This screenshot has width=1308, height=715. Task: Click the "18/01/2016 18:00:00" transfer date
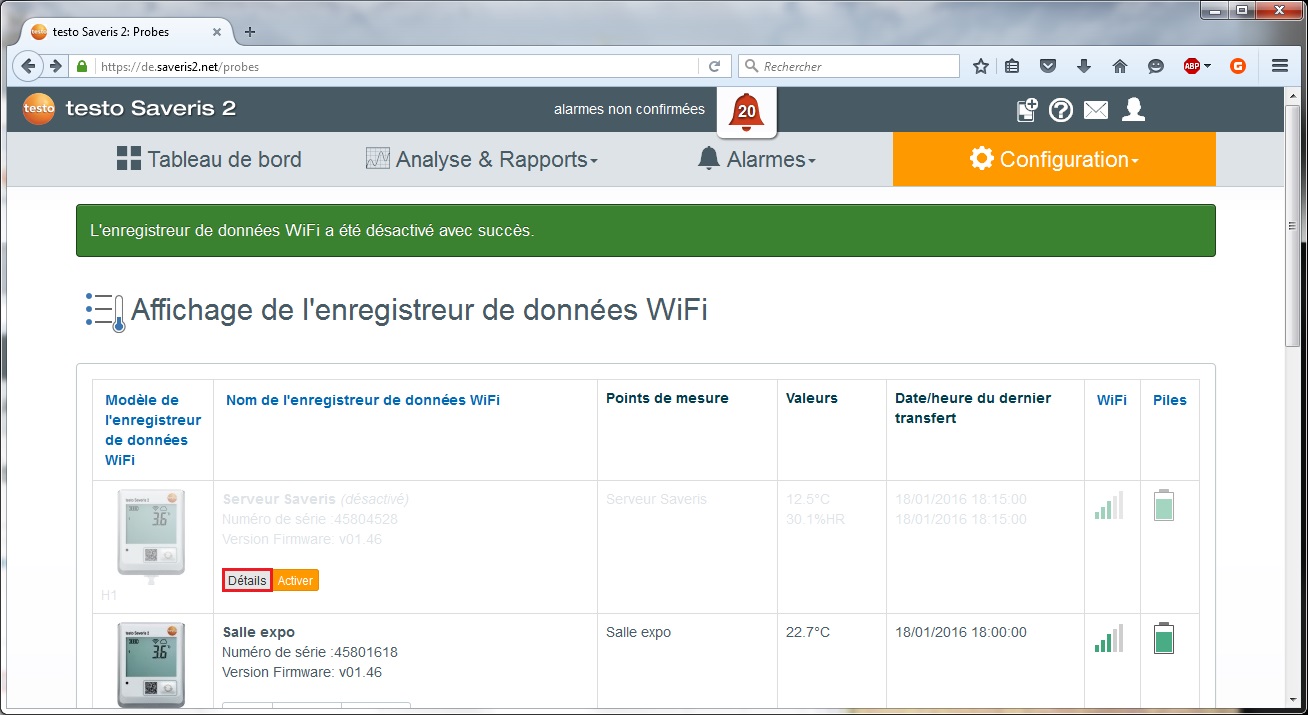(x=961, y=632)
